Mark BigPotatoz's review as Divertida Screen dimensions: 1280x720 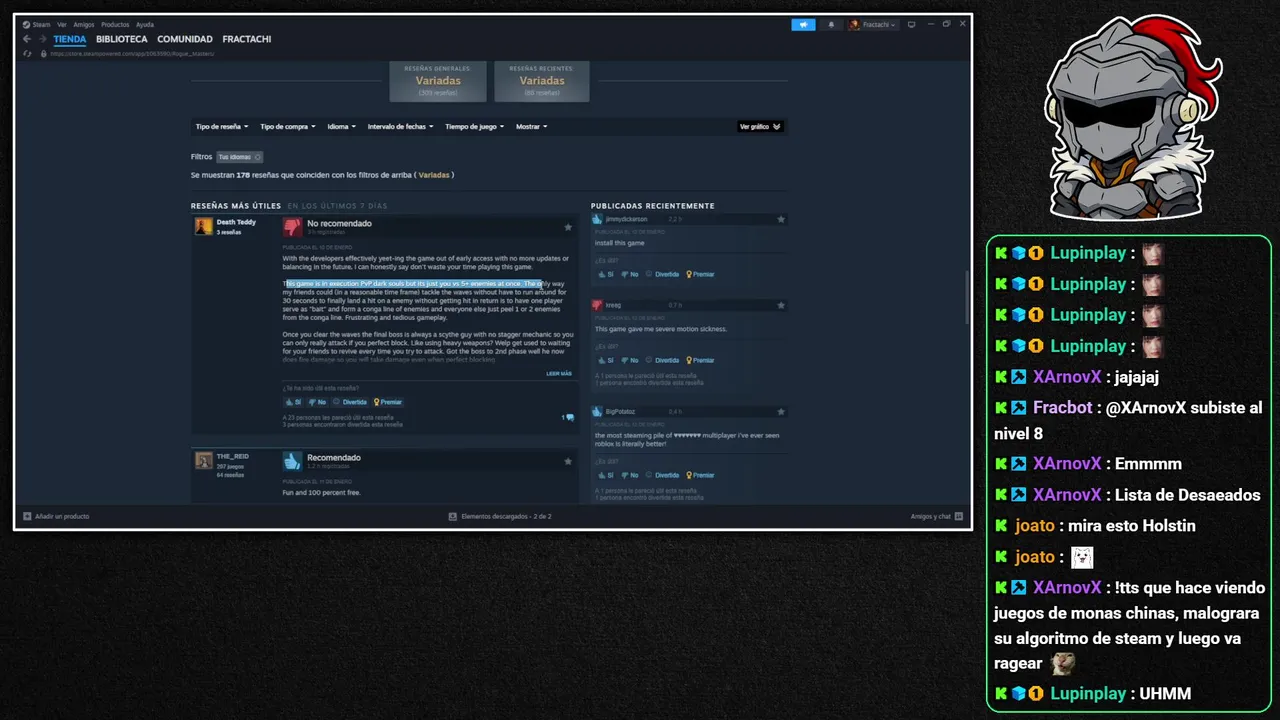[663, 475]
